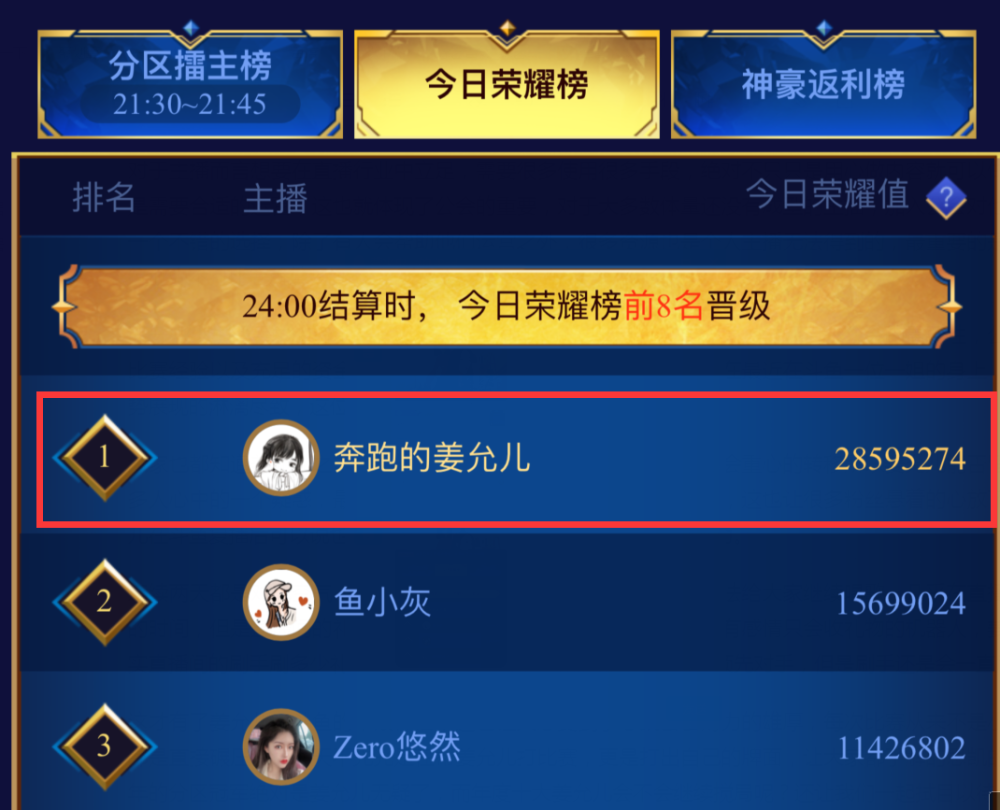The width and height of the screenshot is (1000, 810).
Task: Click the 主播 column header
Action: click(276, 198)
